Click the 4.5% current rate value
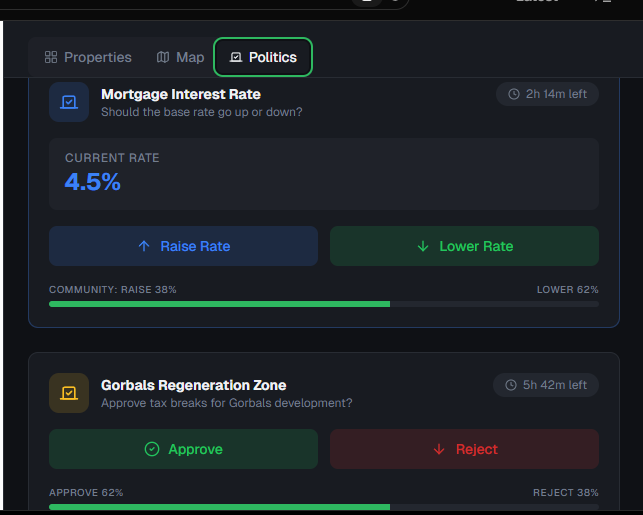Image resolution: width=643 pixels, height=515 pixels. coord(93,182)
